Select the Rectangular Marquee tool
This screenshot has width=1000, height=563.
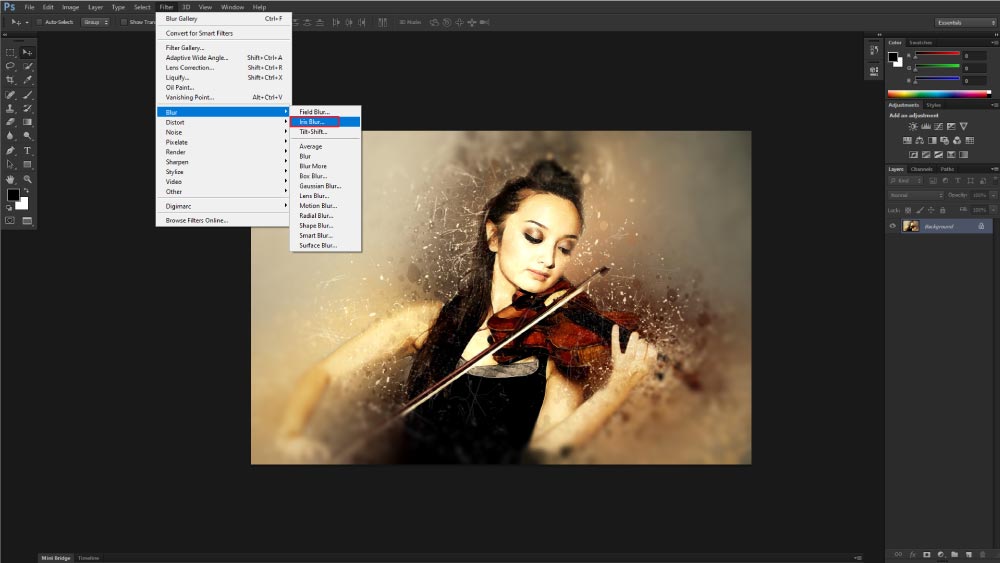10,52
